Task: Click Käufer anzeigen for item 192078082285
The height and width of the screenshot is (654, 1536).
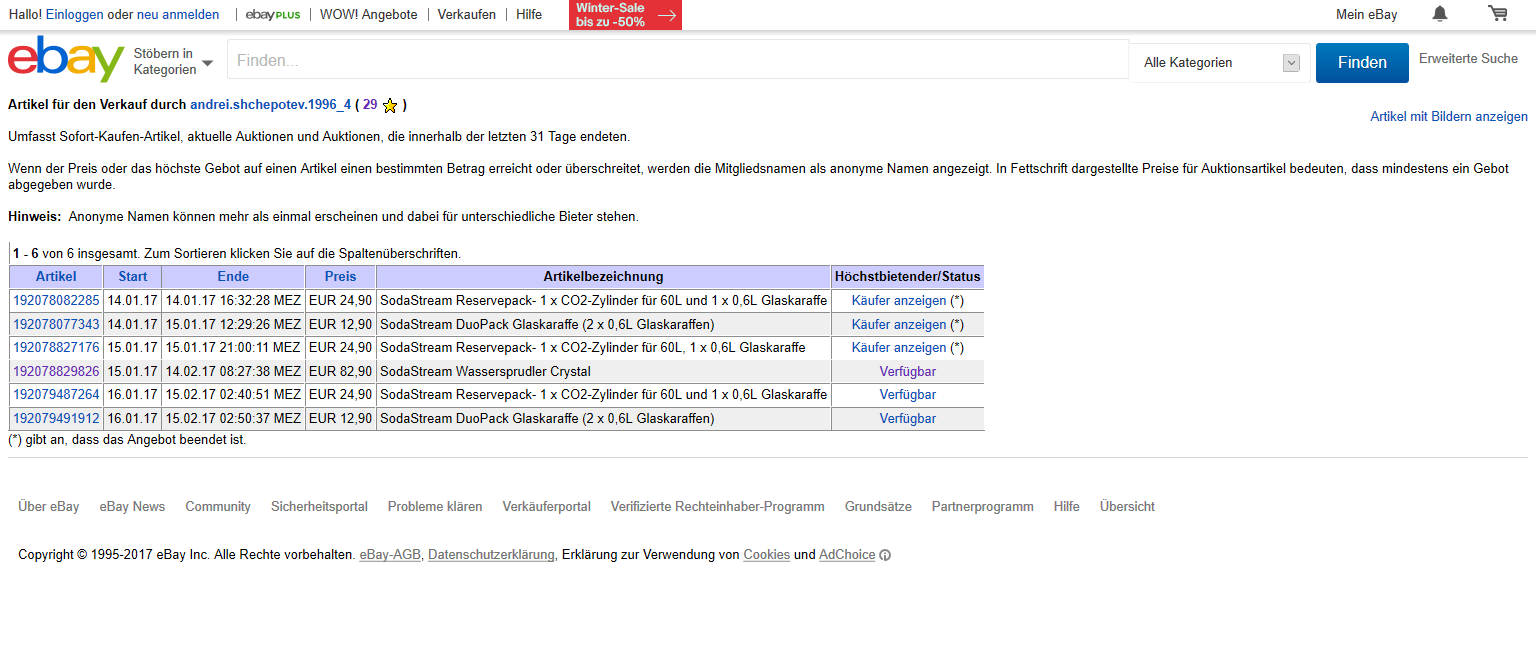Action: click(899, 300)
